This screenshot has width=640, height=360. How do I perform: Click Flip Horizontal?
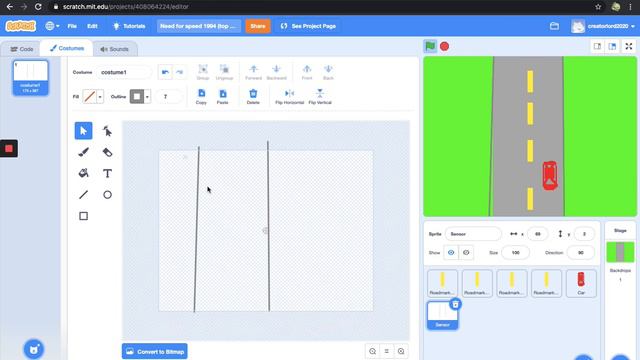click(289, 97)
